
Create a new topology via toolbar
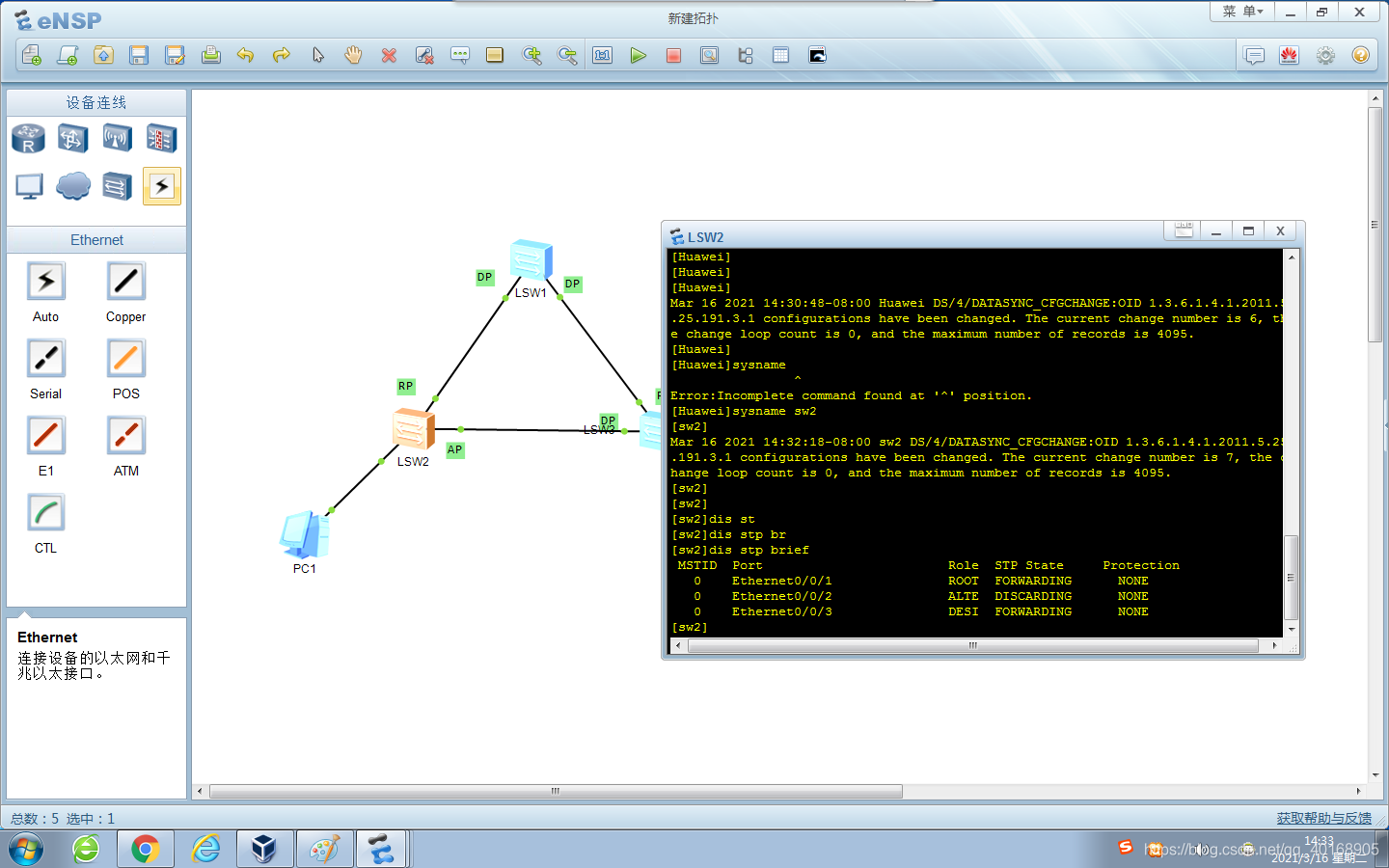[31, 55]
